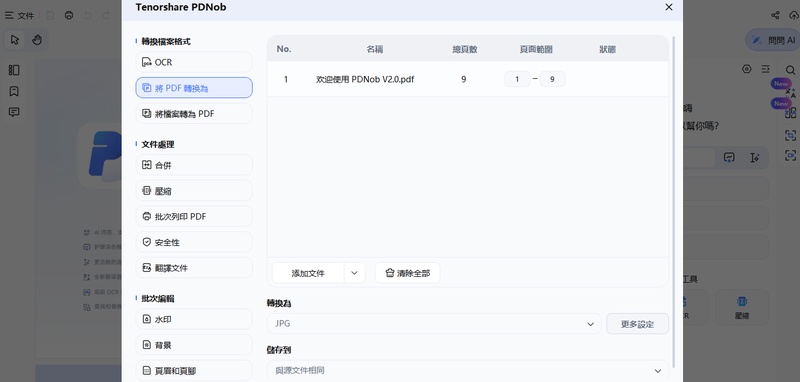Click the 壓縮 tool card in background panel

(742, 308)
